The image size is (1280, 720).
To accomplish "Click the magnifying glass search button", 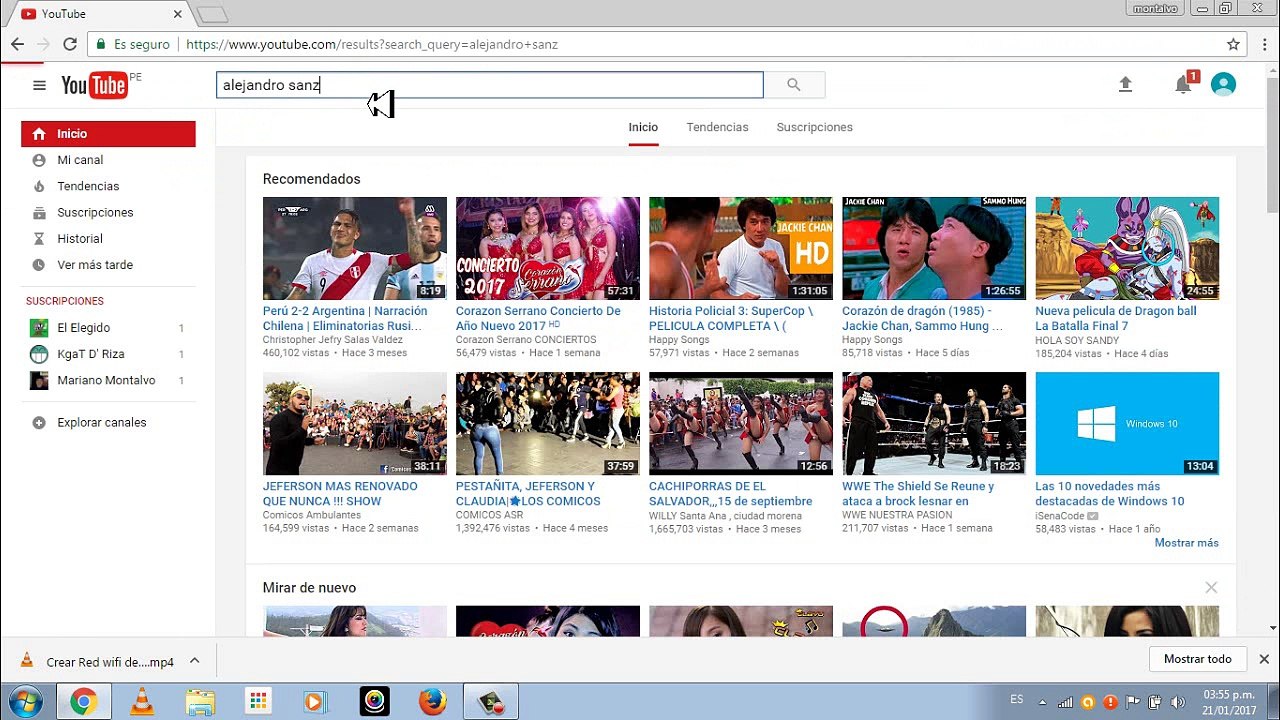I will [x=794, y=85].
